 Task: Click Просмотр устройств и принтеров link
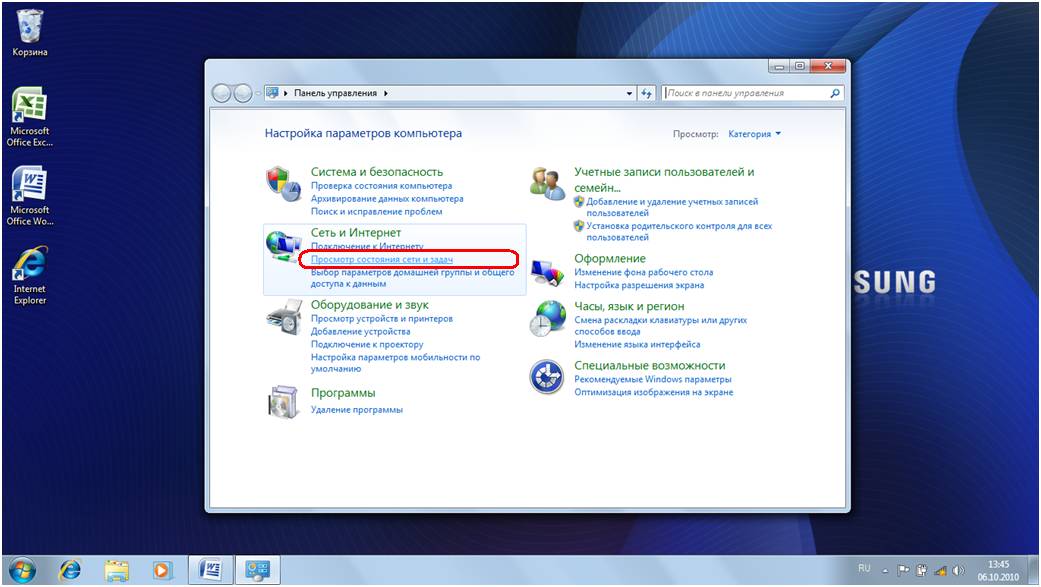(382, 319)
